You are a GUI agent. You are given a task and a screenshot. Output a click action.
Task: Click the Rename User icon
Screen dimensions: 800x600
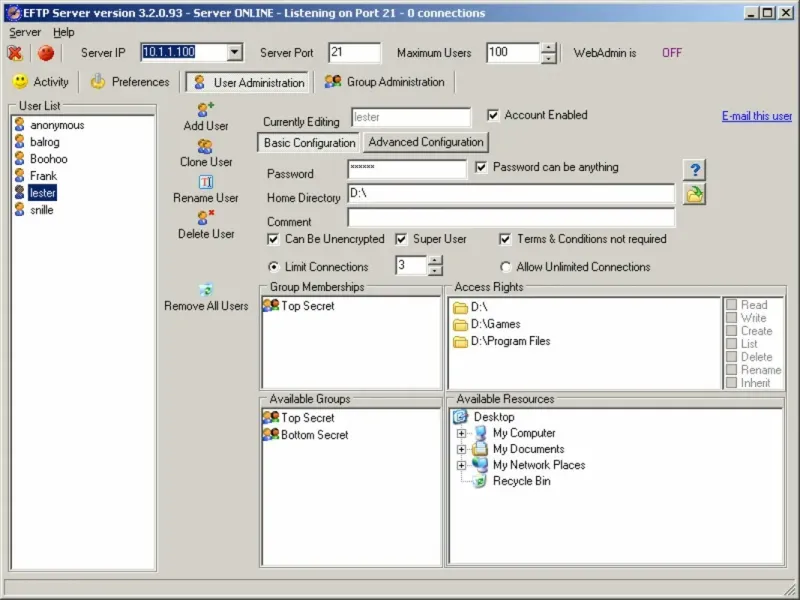click(x=206, y=182)
